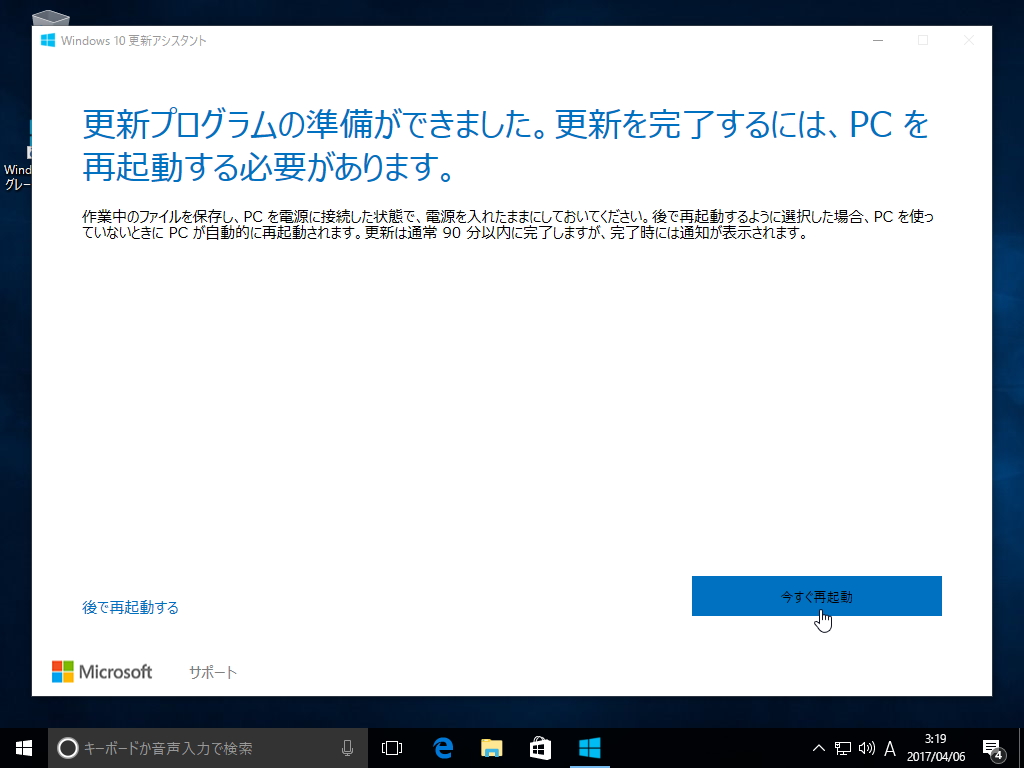Open the calendar from the clock display
This screenshot has width=1024, height=768.
(939, 747)
